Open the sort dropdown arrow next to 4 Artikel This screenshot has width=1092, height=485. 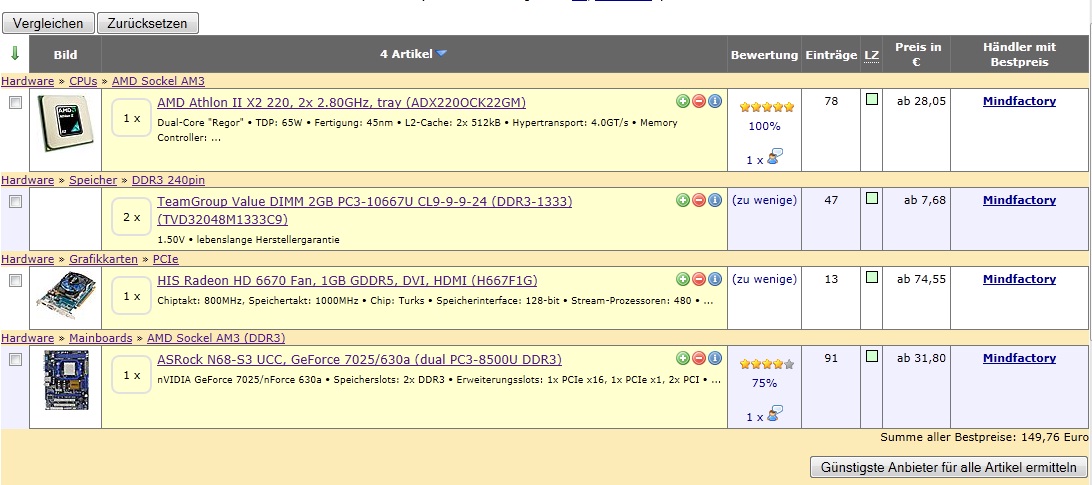coord(442,54)
